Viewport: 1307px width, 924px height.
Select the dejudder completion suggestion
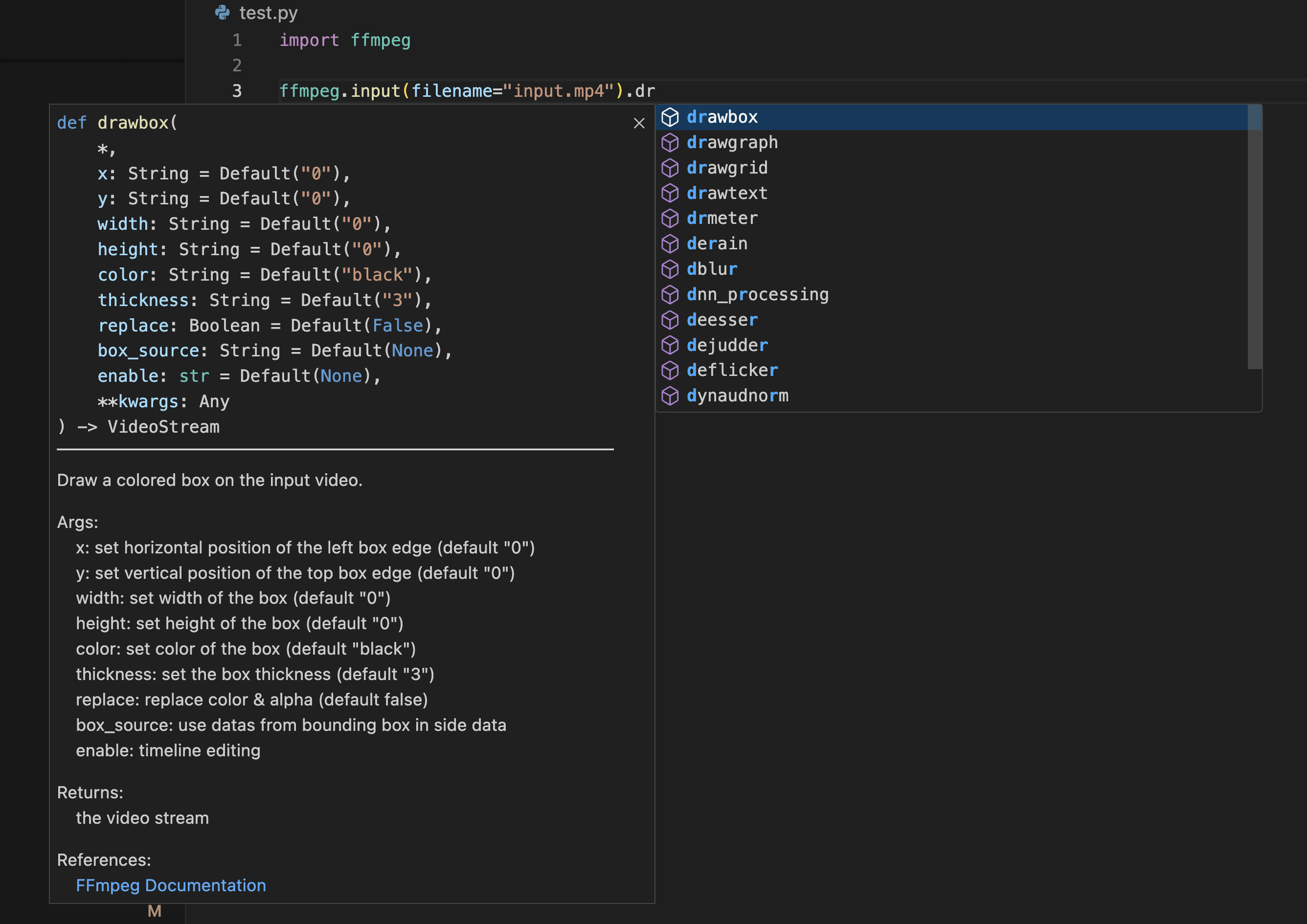(x=727, y=345)
